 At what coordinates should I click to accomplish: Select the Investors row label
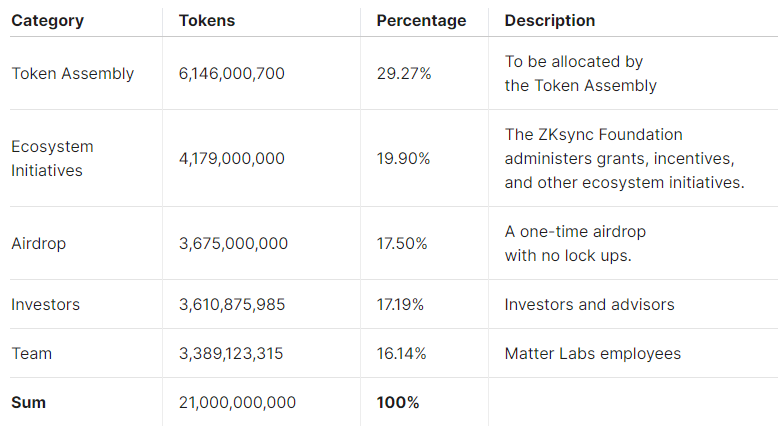(46, 304)
